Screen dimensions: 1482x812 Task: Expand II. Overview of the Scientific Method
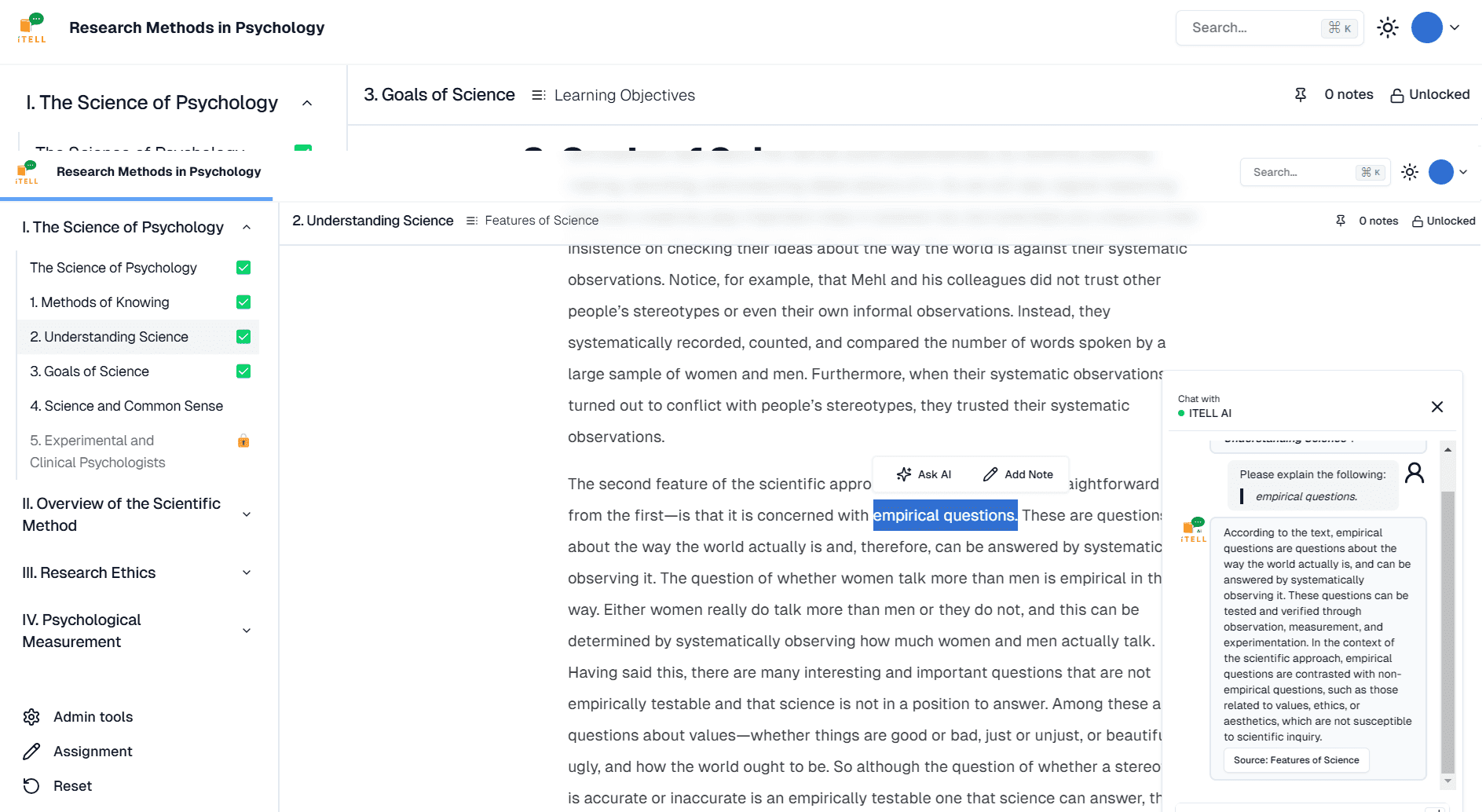247,514
